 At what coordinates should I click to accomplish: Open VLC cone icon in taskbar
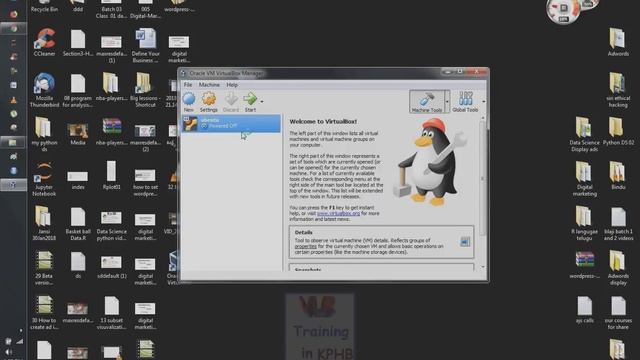point(13,99)
